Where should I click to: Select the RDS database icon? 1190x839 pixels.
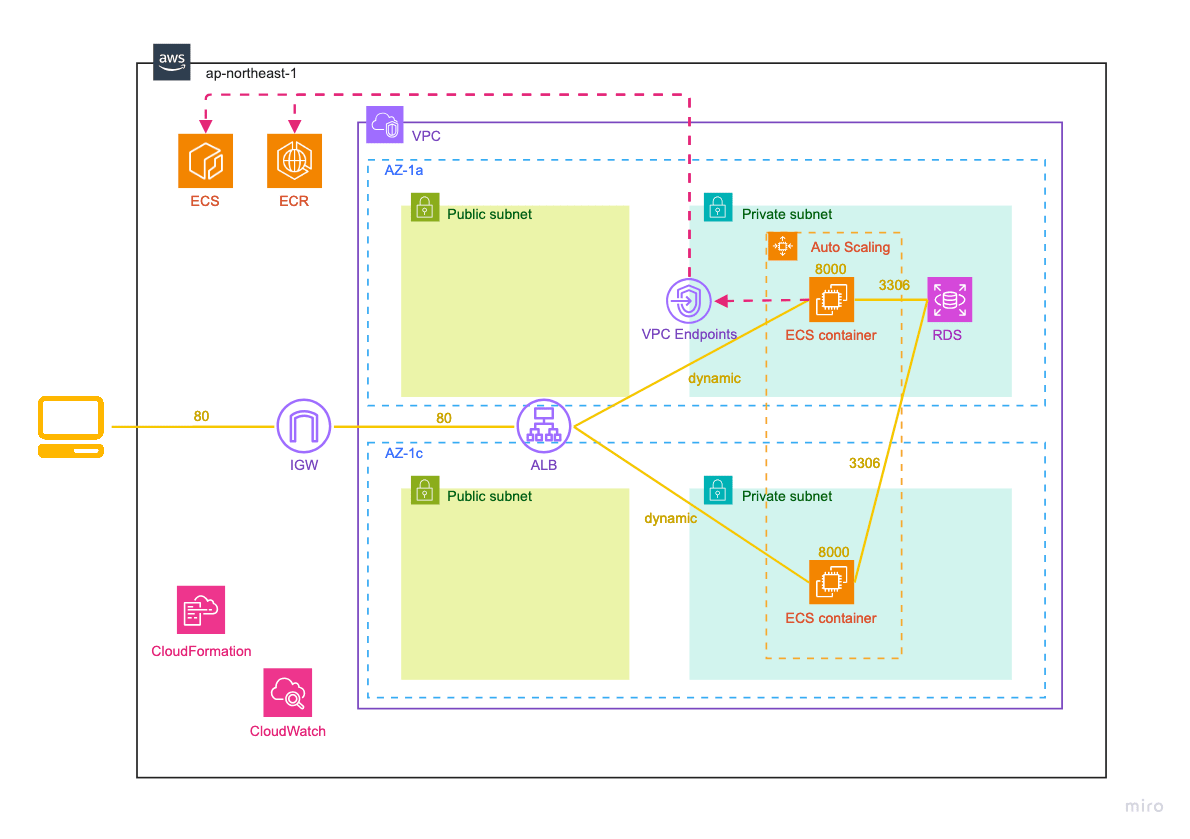tap(949, 300)
